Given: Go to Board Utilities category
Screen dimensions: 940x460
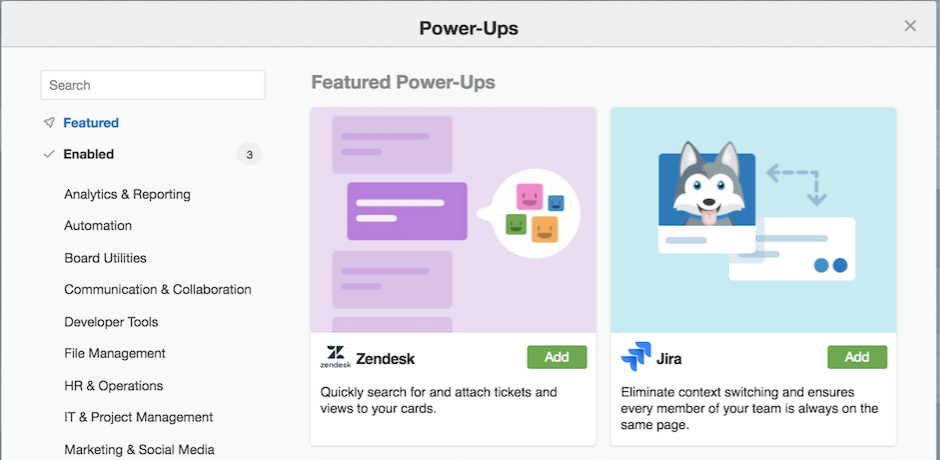Looking at the screenshot, I should [x=105, y=258].
